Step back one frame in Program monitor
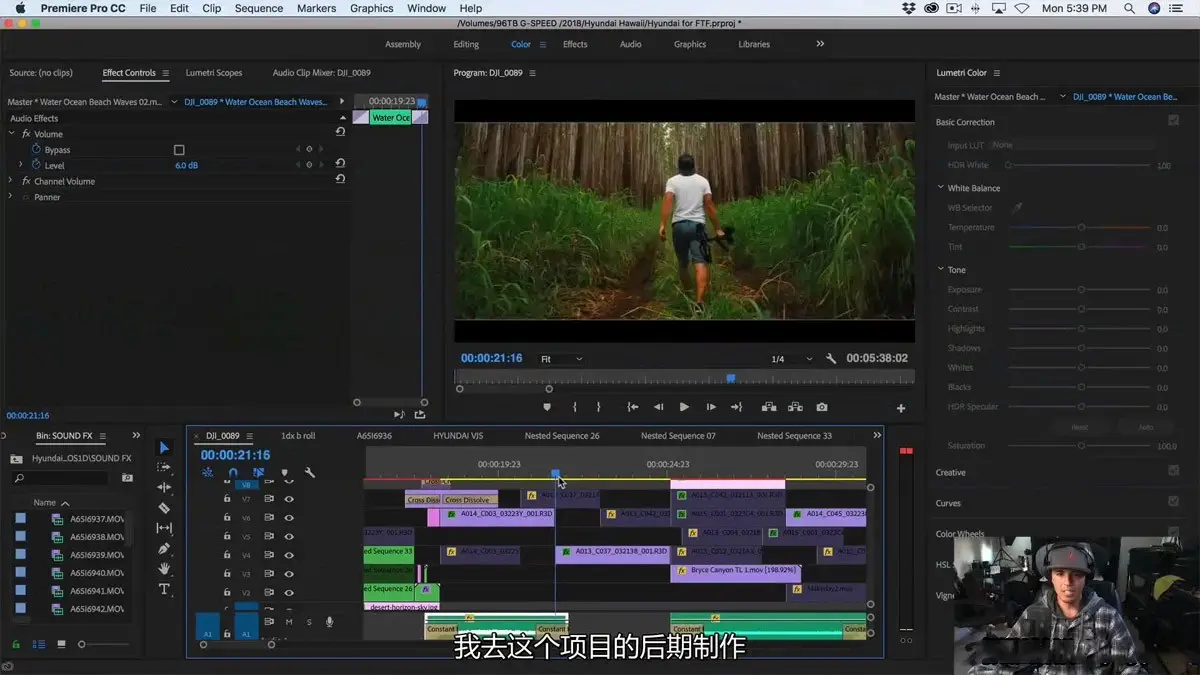This screenshot has width=1200, height=675. pyautogui.click(x=658, y=407)
